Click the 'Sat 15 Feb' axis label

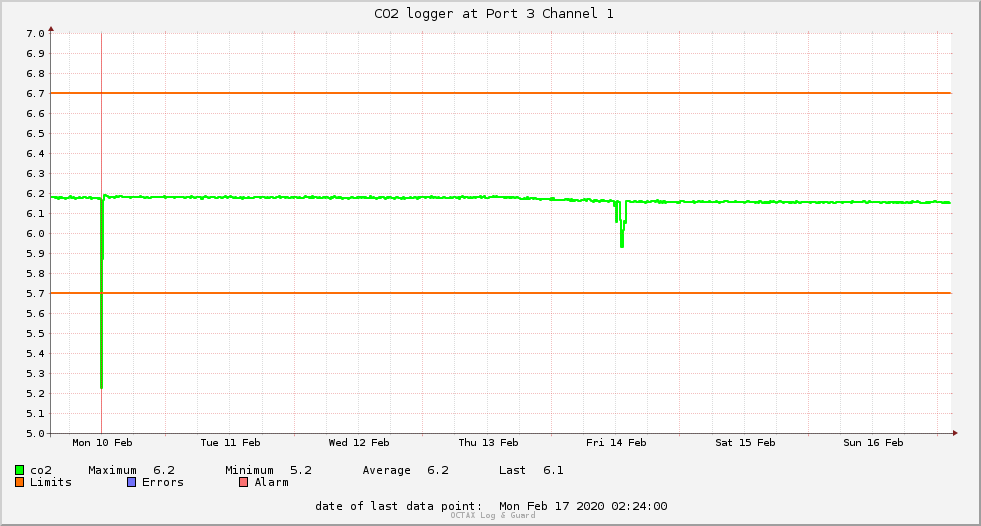pyautogui.click(x=745, y=443)
